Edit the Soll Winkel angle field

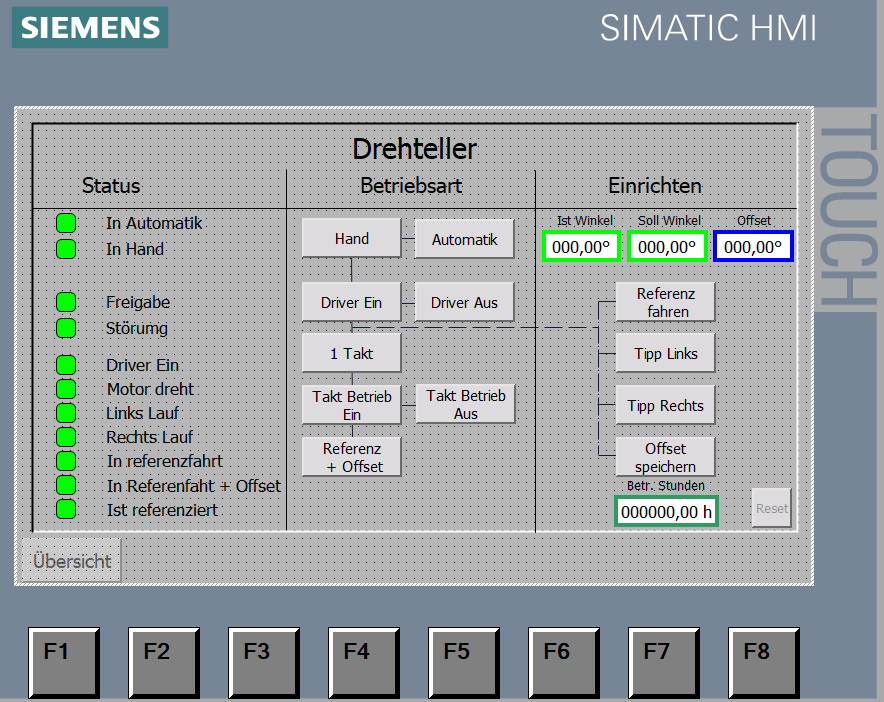click(667, 246)
